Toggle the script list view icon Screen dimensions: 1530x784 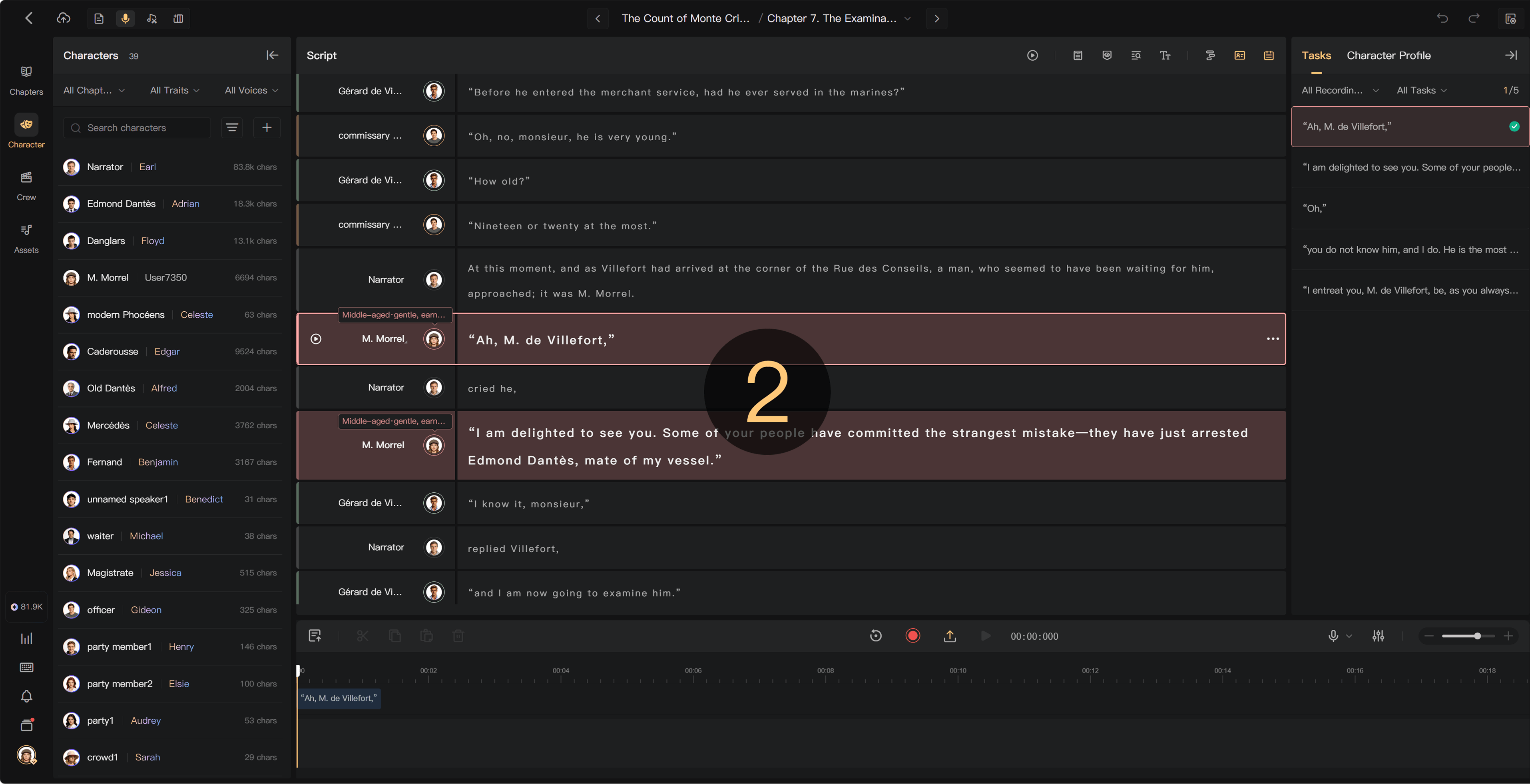(x=1269, y=55)
